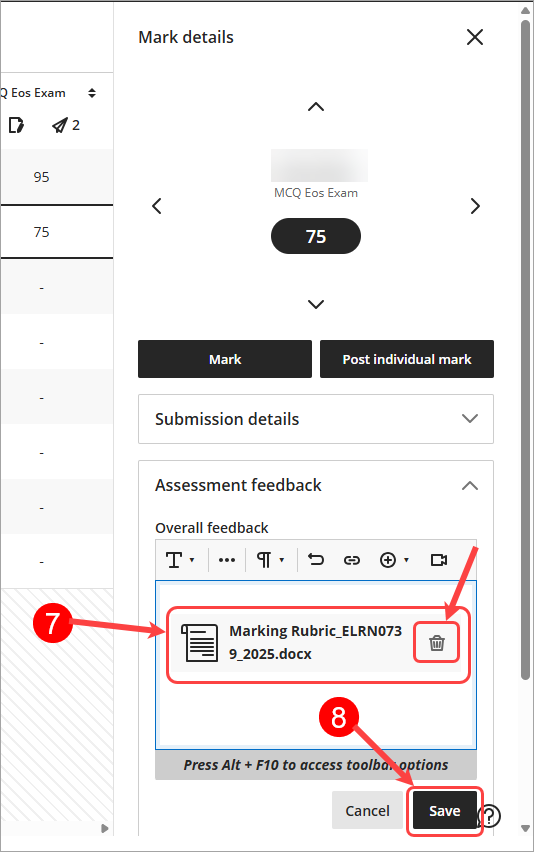The width and height of the screenshot is (534, 852).
Task: Expand the Submission details section
Action: click(316, 419)
